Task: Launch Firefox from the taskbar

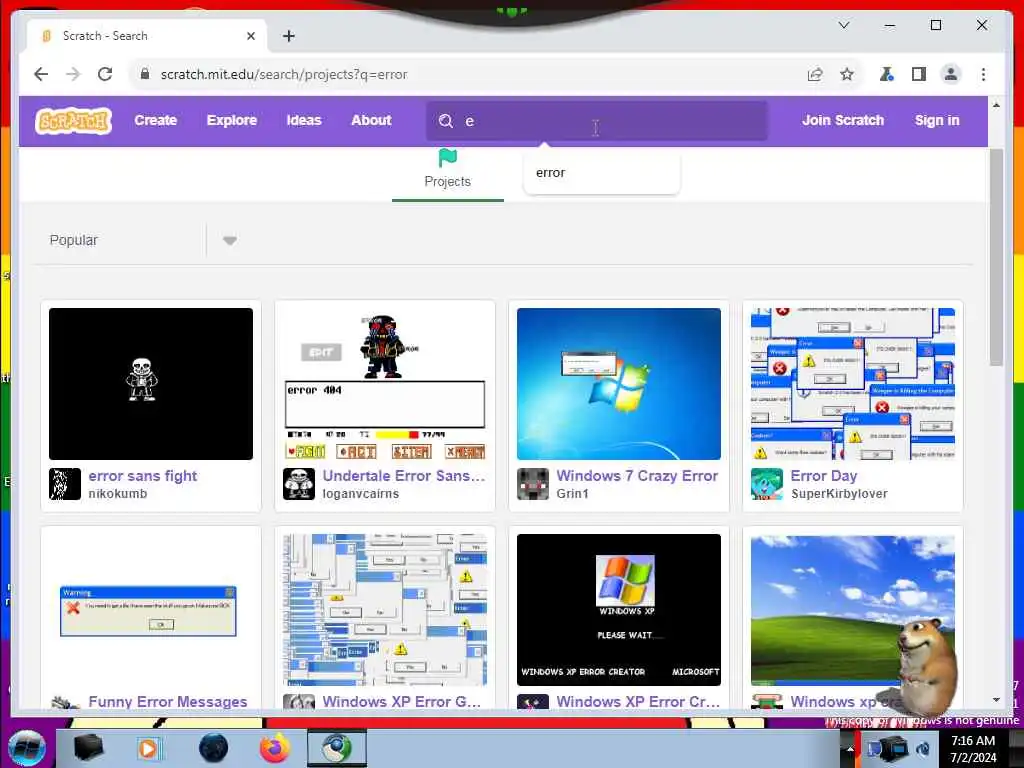Action: tap(275, 748)
